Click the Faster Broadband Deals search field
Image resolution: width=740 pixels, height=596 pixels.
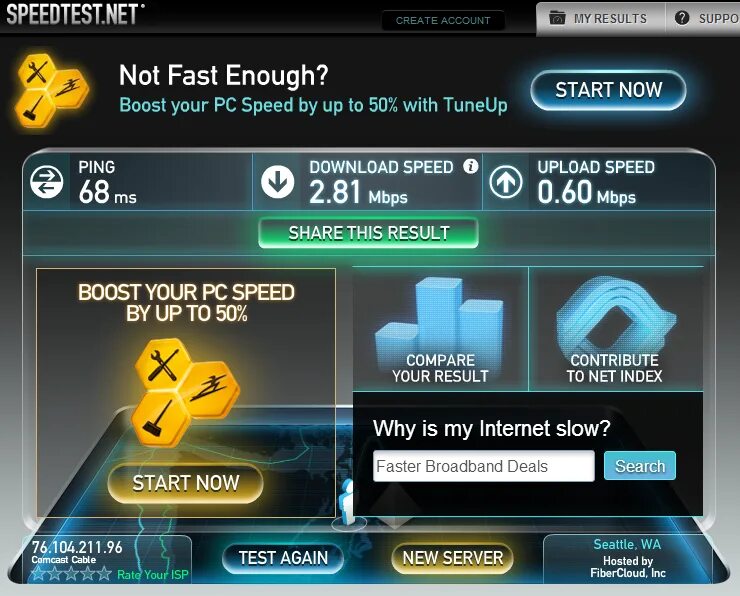coord(484,466)
